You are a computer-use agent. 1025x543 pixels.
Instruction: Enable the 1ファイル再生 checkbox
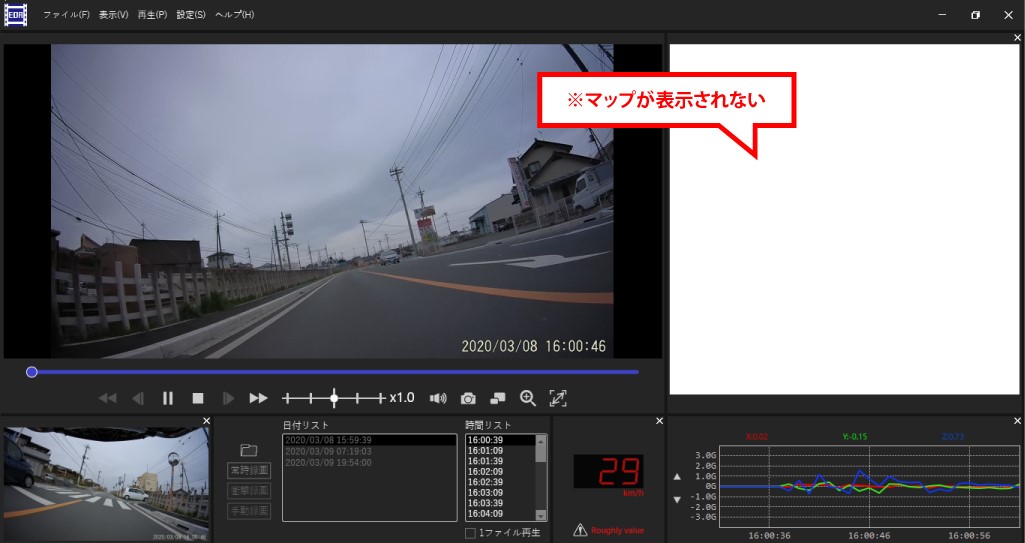[x=471, y=533]
